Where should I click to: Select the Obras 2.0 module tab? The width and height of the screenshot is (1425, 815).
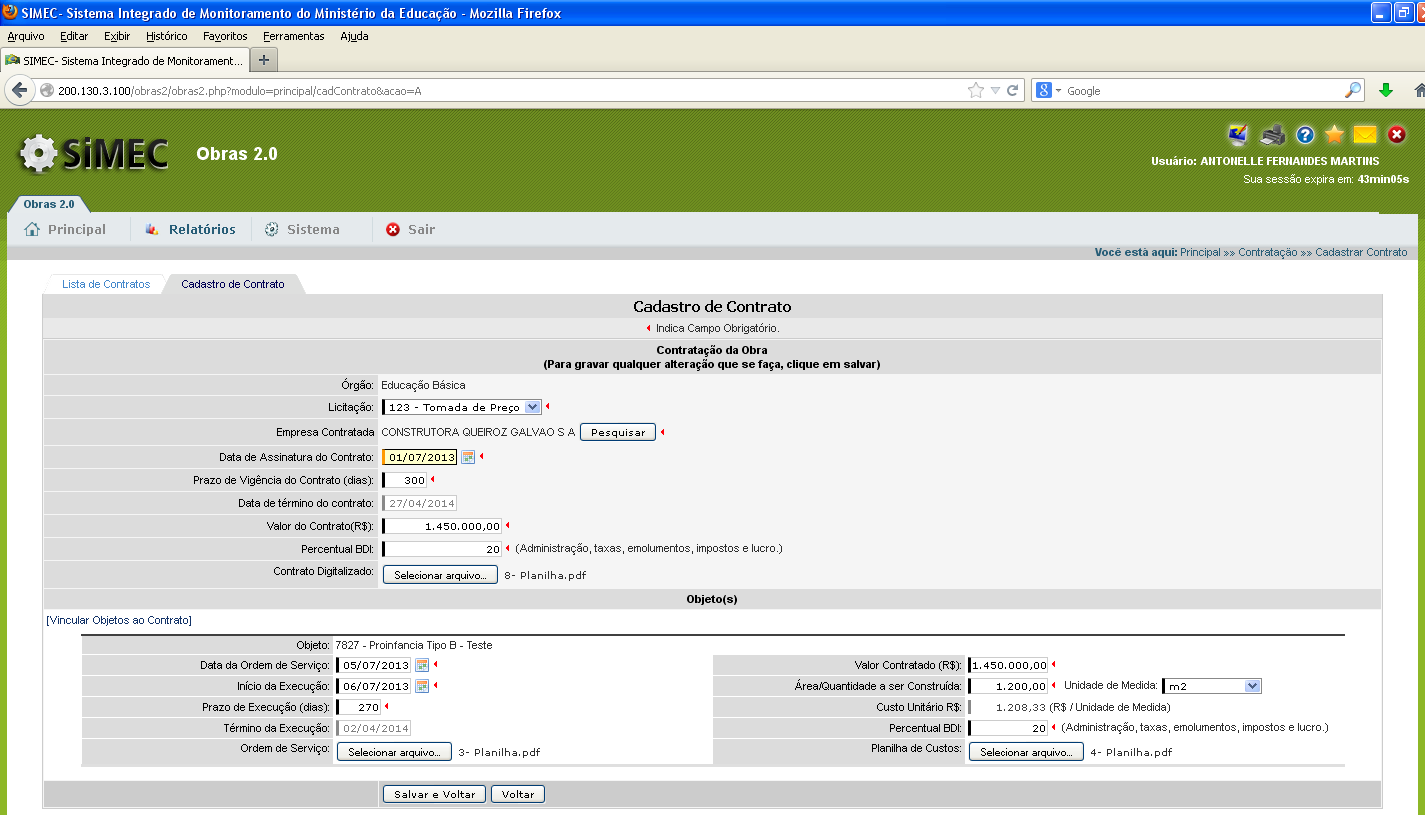[x=49, y=204]
